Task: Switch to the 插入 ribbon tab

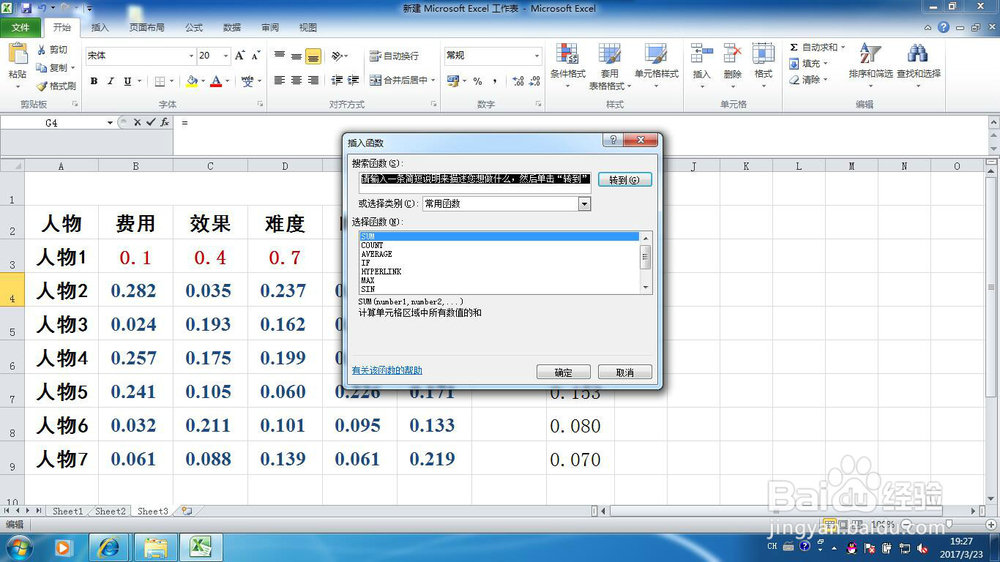Action: (x=100, y=27)
